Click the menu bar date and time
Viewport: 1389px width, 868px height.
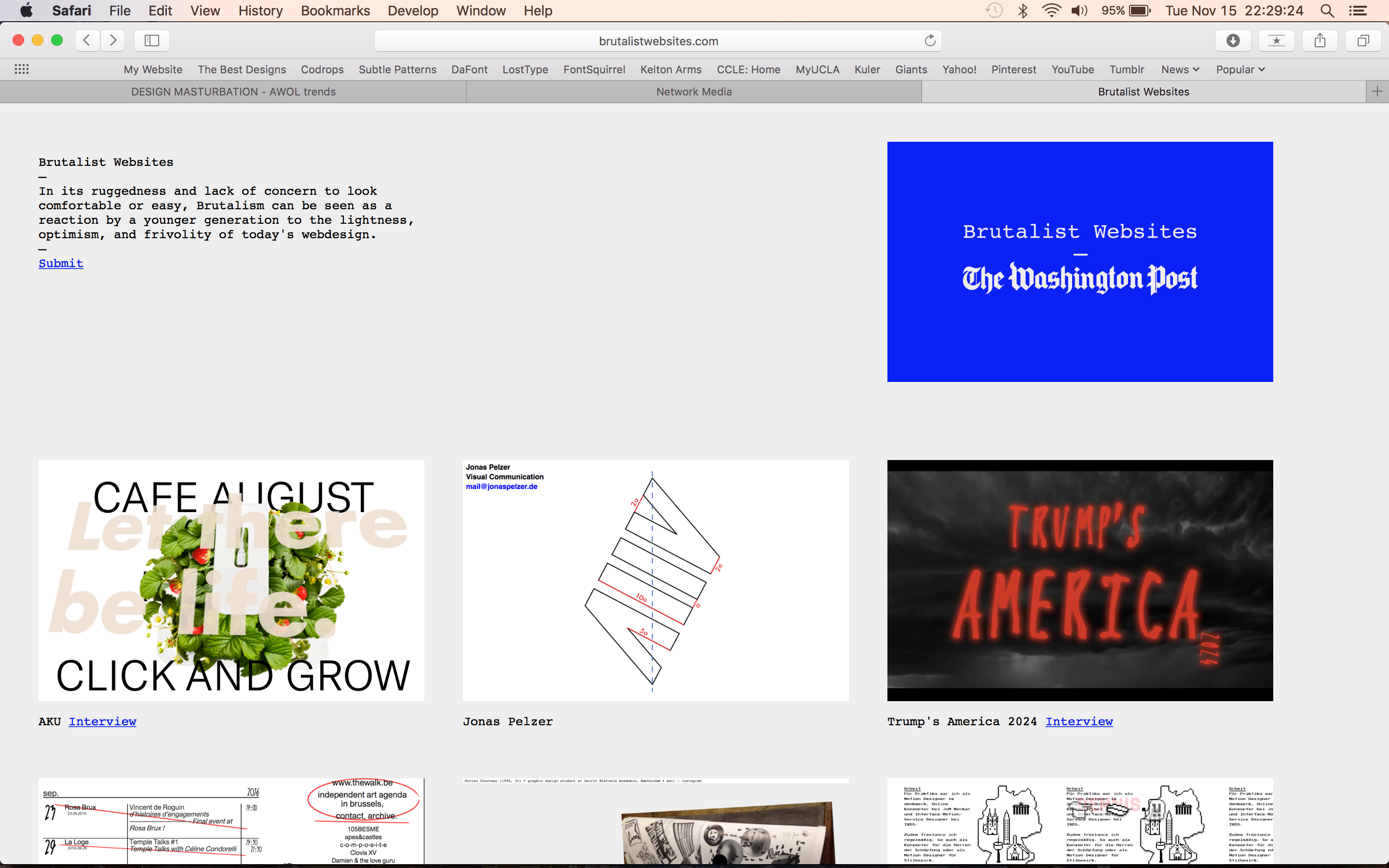[x=1234, y=10]
